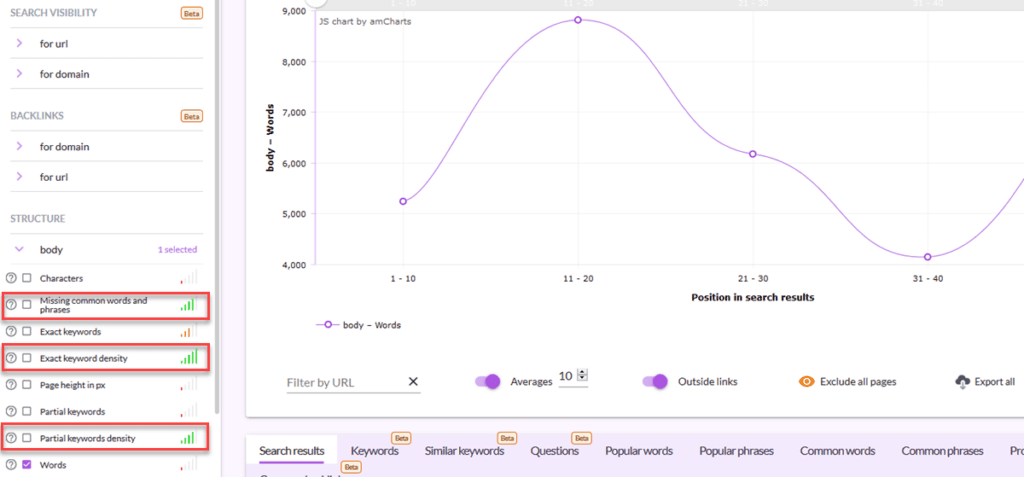This screenshot has height=477, width=1024.
Task: Open the Keywords tab
Action: (x=374, y=451)
